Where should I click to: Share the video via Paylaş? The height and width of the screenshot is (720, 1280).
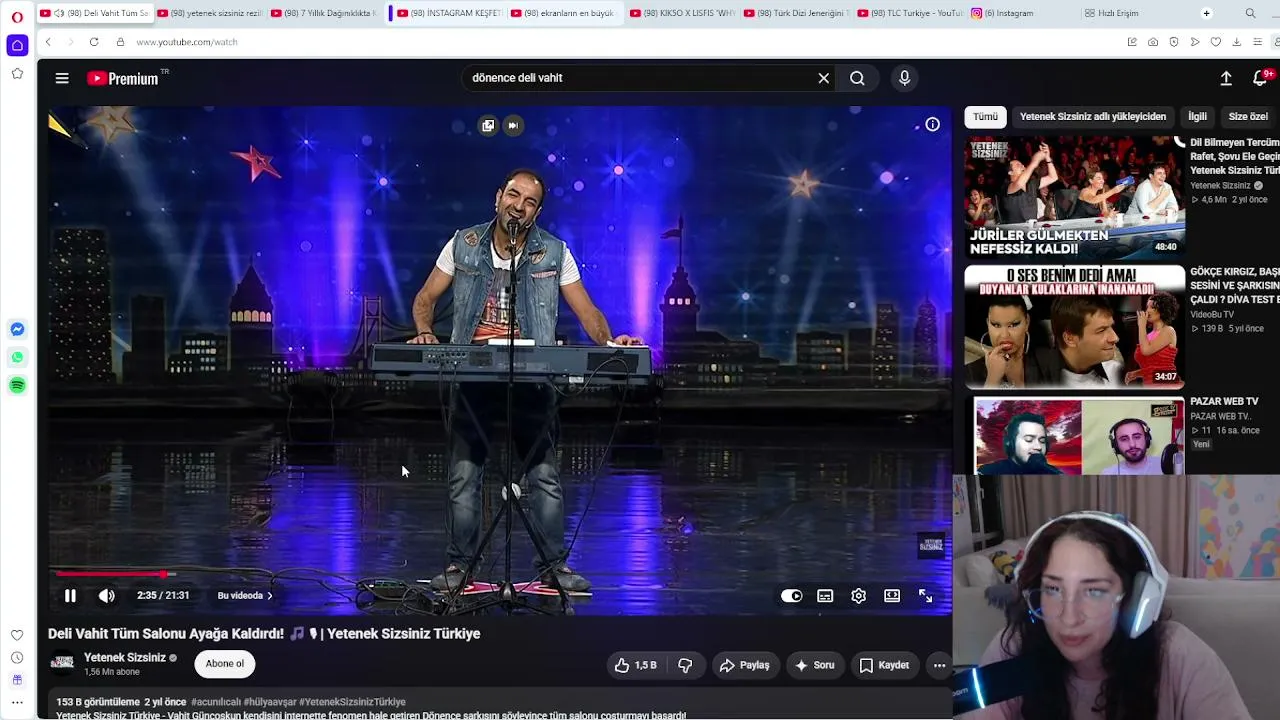click(745, 665)
